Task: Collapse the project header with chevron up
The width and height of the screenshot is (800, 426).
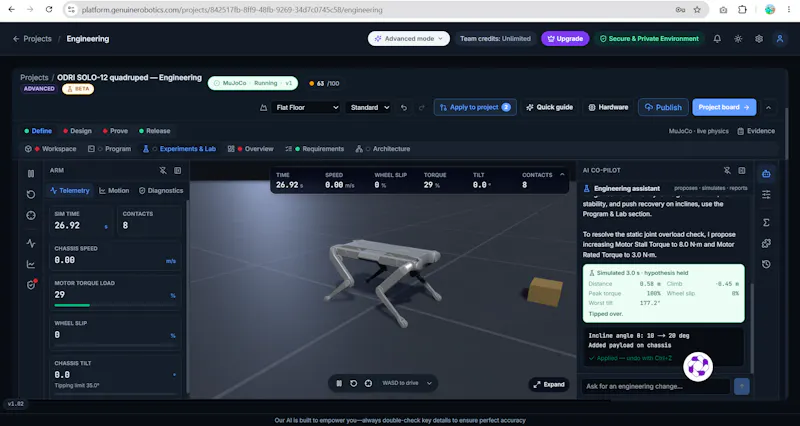Action: click(x=768, y=108)
